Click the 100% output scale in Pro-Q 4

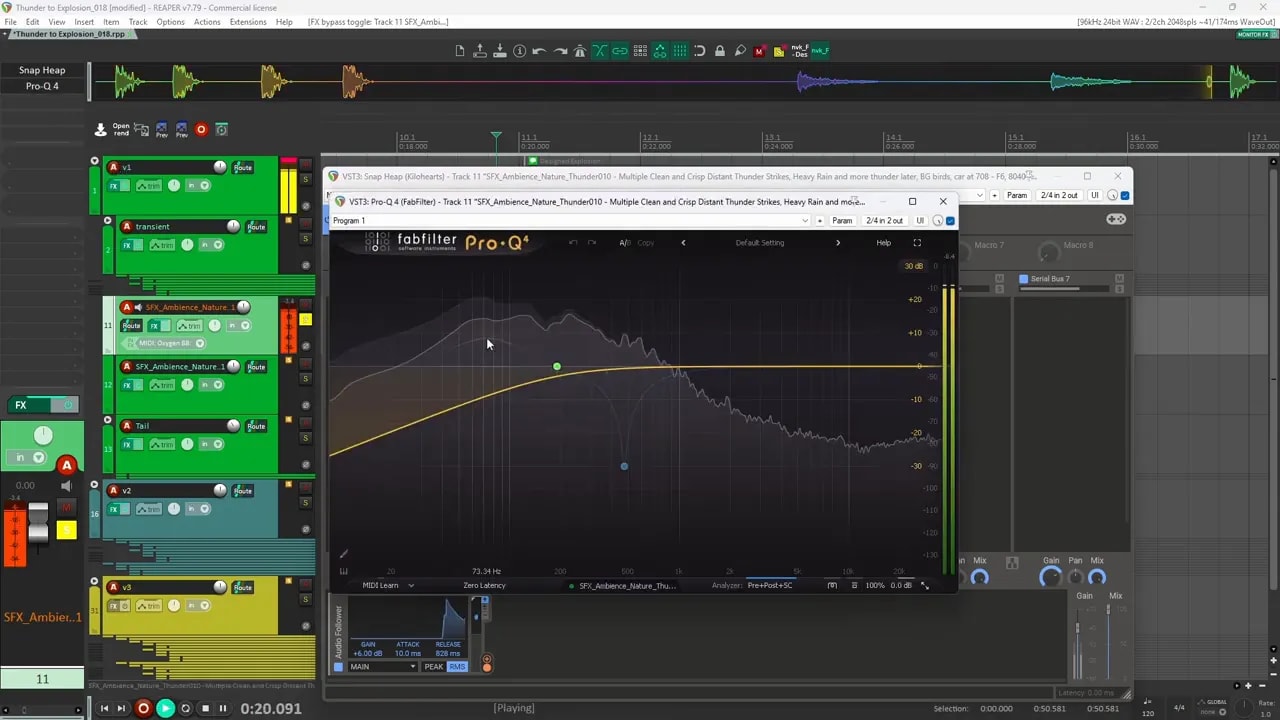[x=874, y=585]
